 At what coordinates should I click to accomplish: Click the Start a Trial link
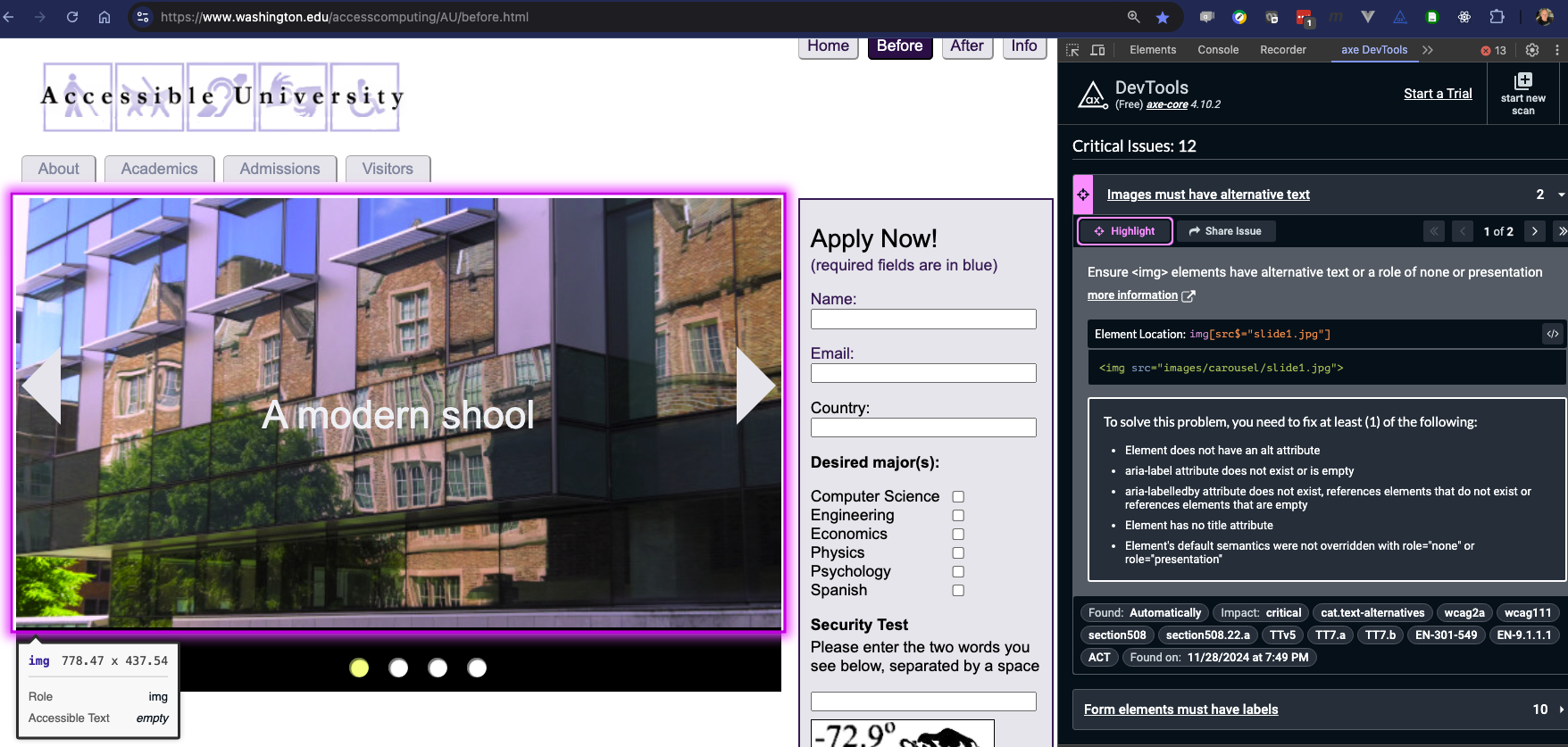point(1438,94)
